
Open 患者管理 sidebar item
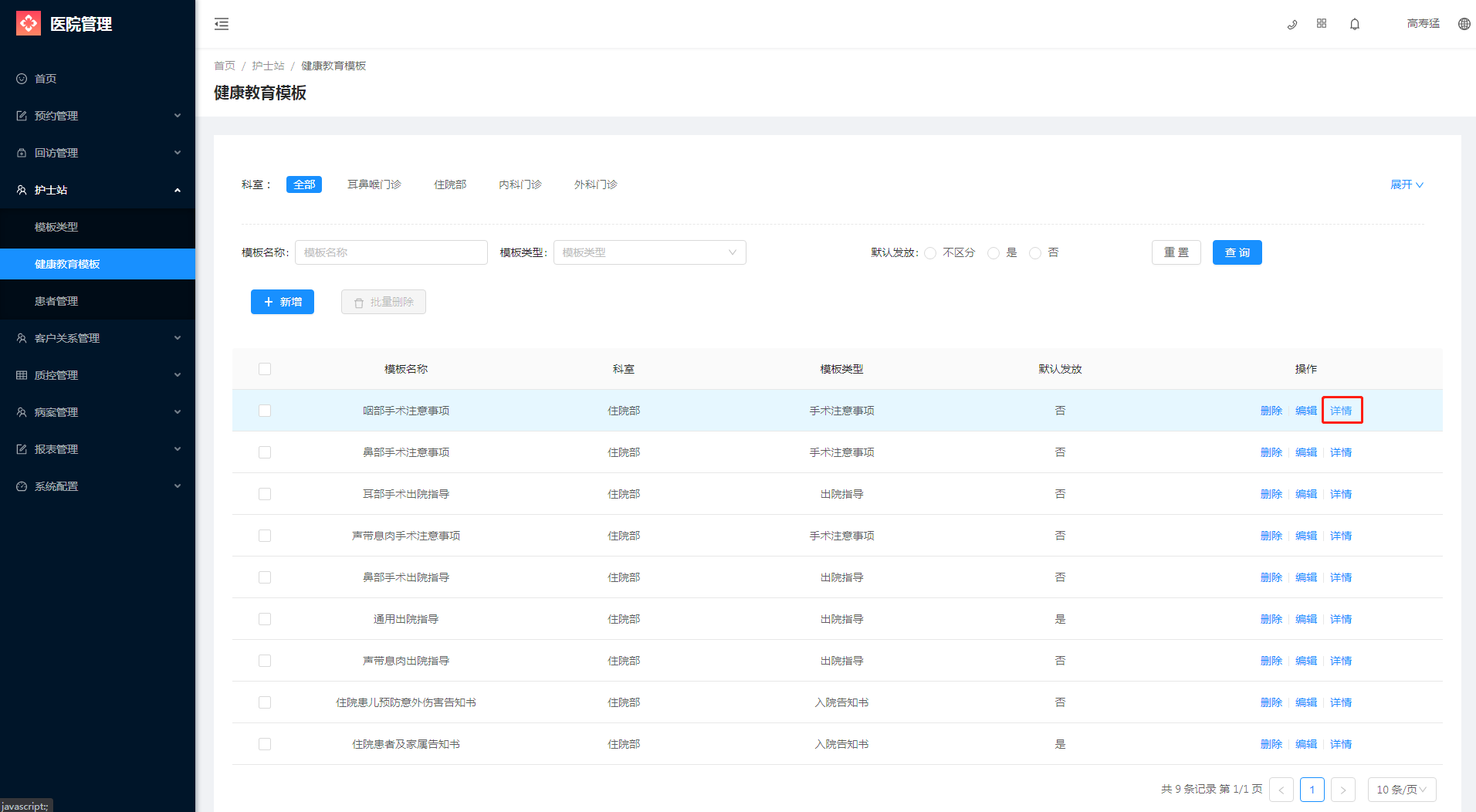(97, 301)
